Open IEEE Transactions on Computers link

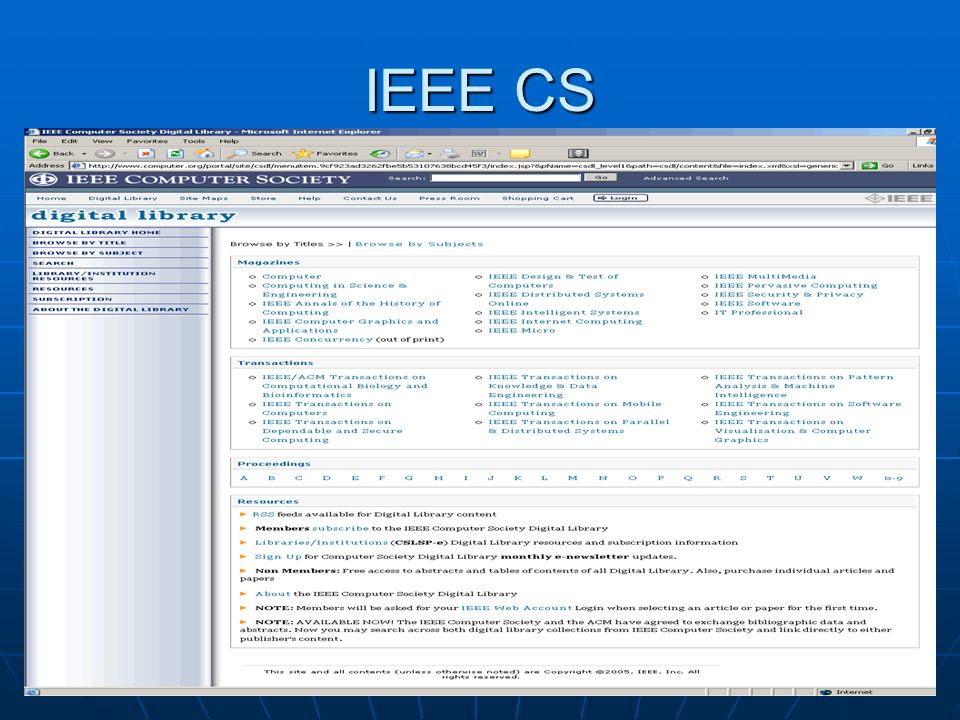tap(326, 408)
